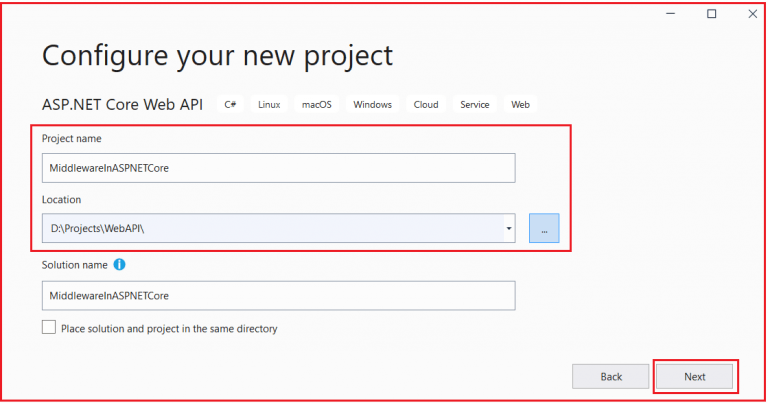
Task: Enable Place solution and project in same directory
Action: point(48,327)
